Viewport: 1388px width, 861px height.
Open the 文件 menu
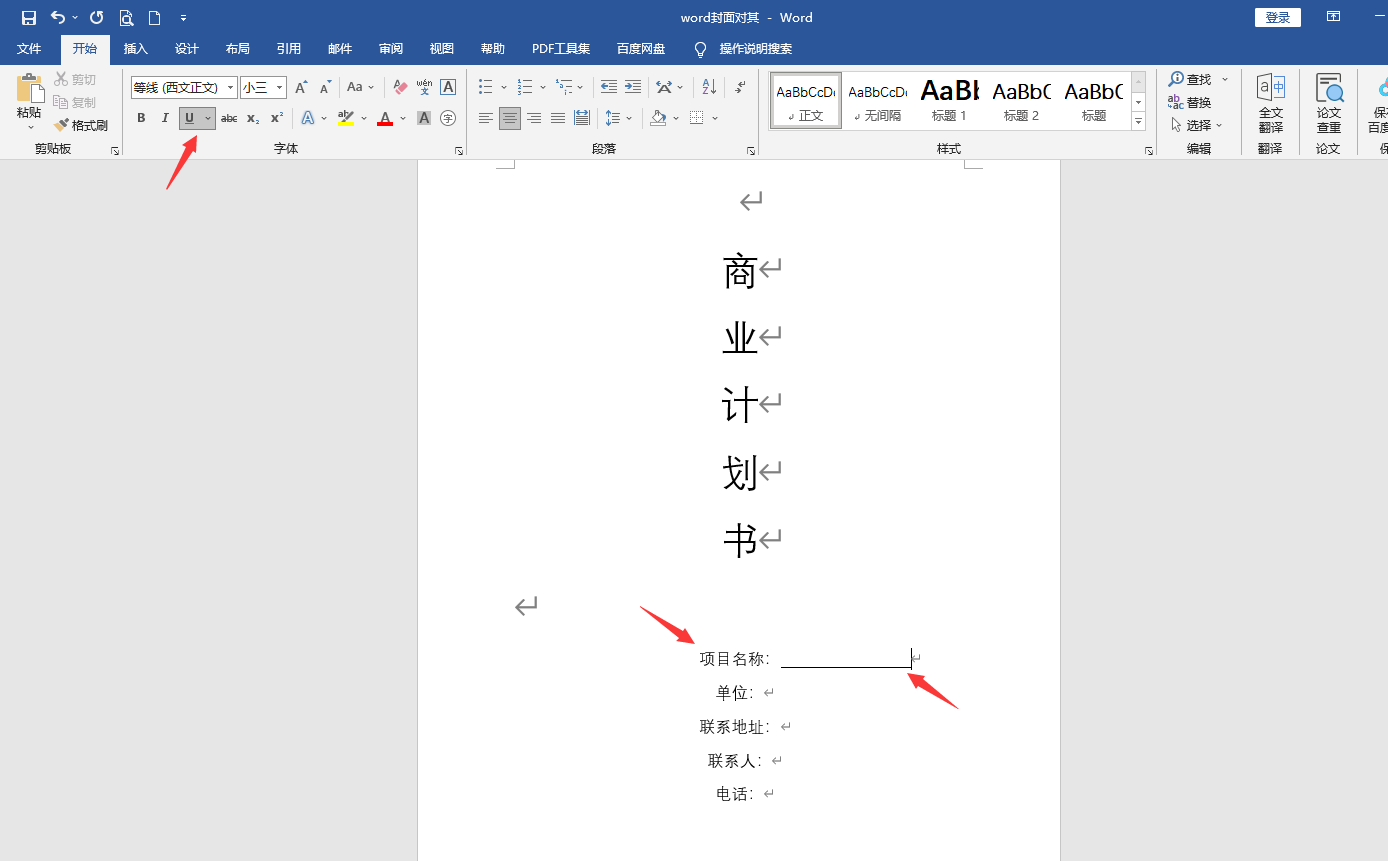[x=29, y=49]
